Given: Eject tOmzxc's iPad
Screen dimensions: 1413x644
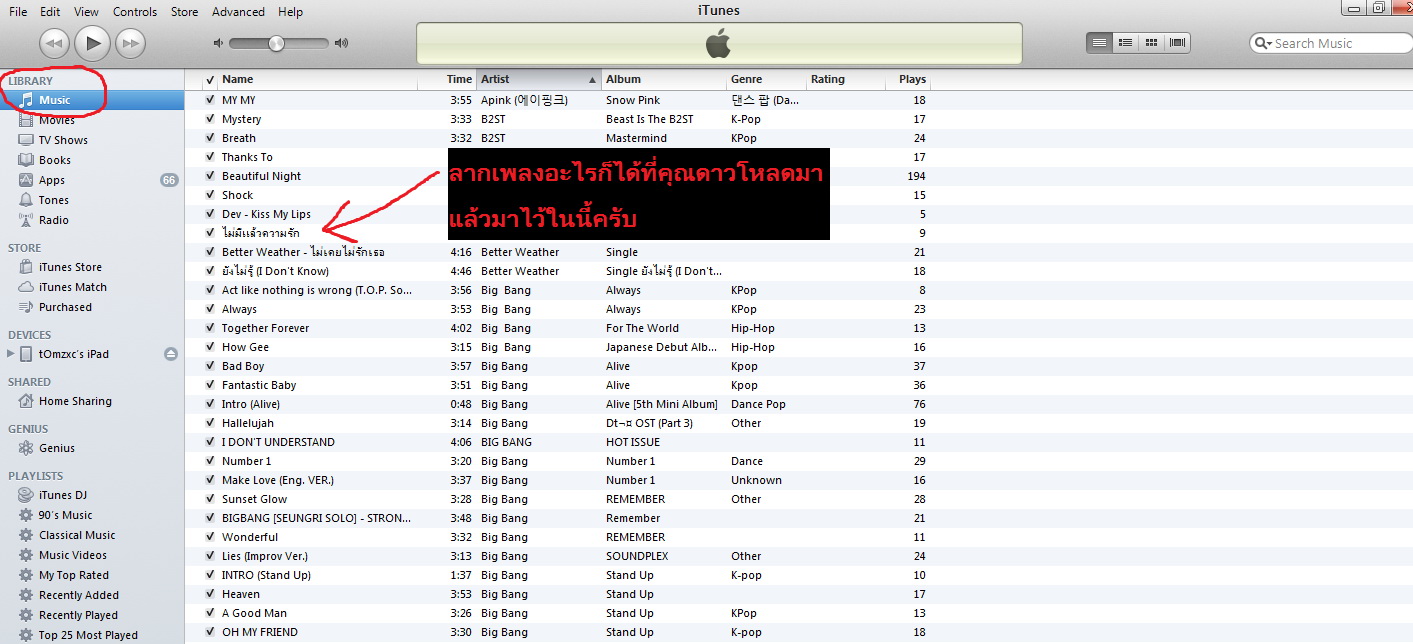Looking at the screenshot, I should (171, 354).
